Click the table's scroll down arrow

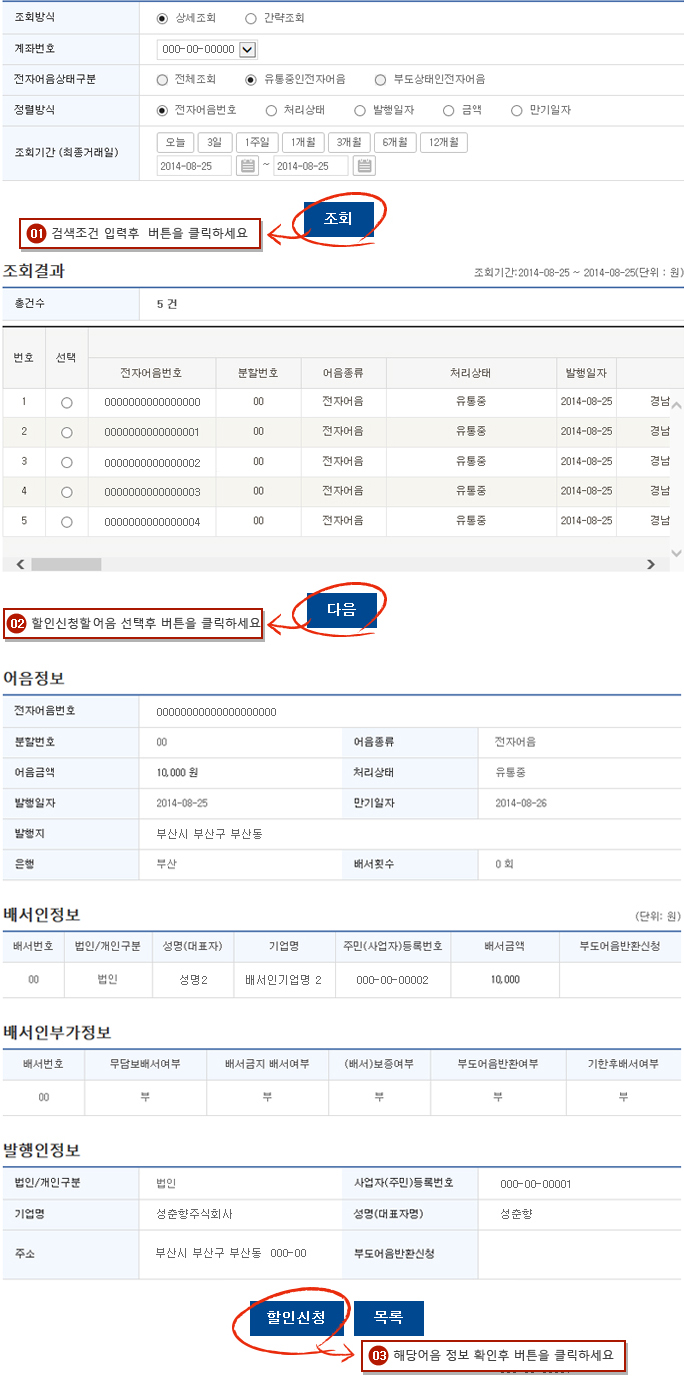point(676,552)
